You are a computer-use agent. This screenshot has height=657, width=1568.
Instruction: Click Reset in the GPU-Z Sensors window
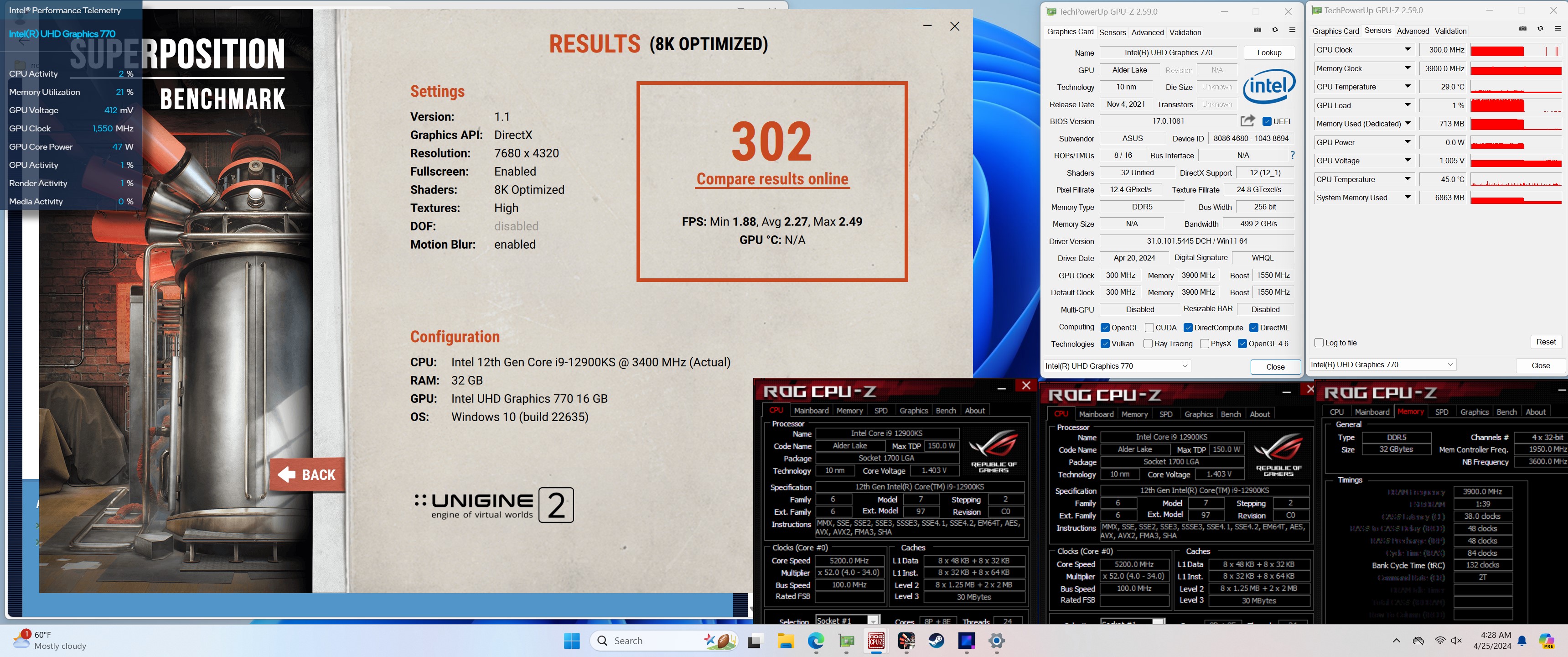[x=1546, y=342]
